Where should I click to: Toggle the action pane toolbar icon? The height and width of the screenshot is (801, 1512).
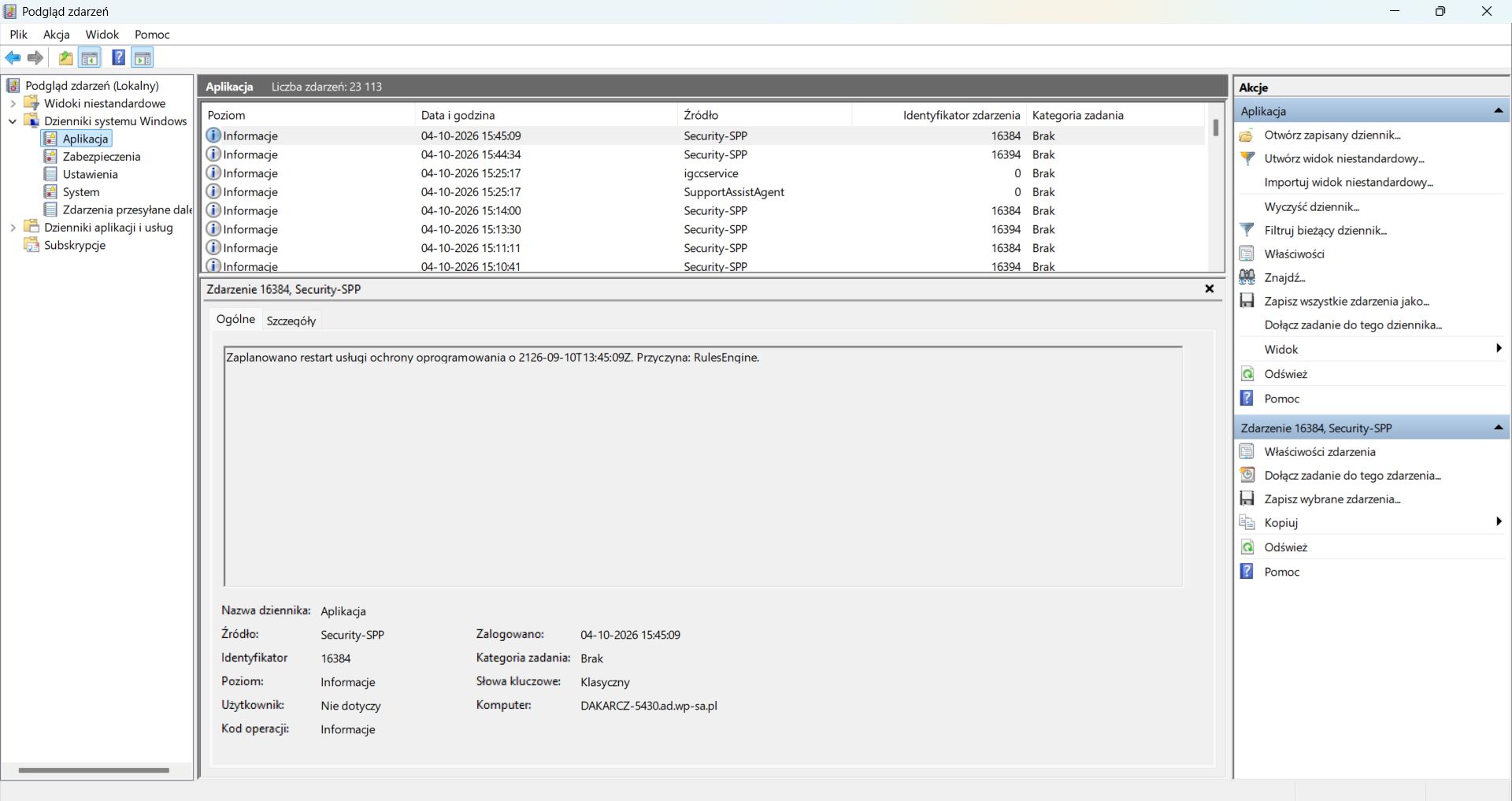click(143, 57)
